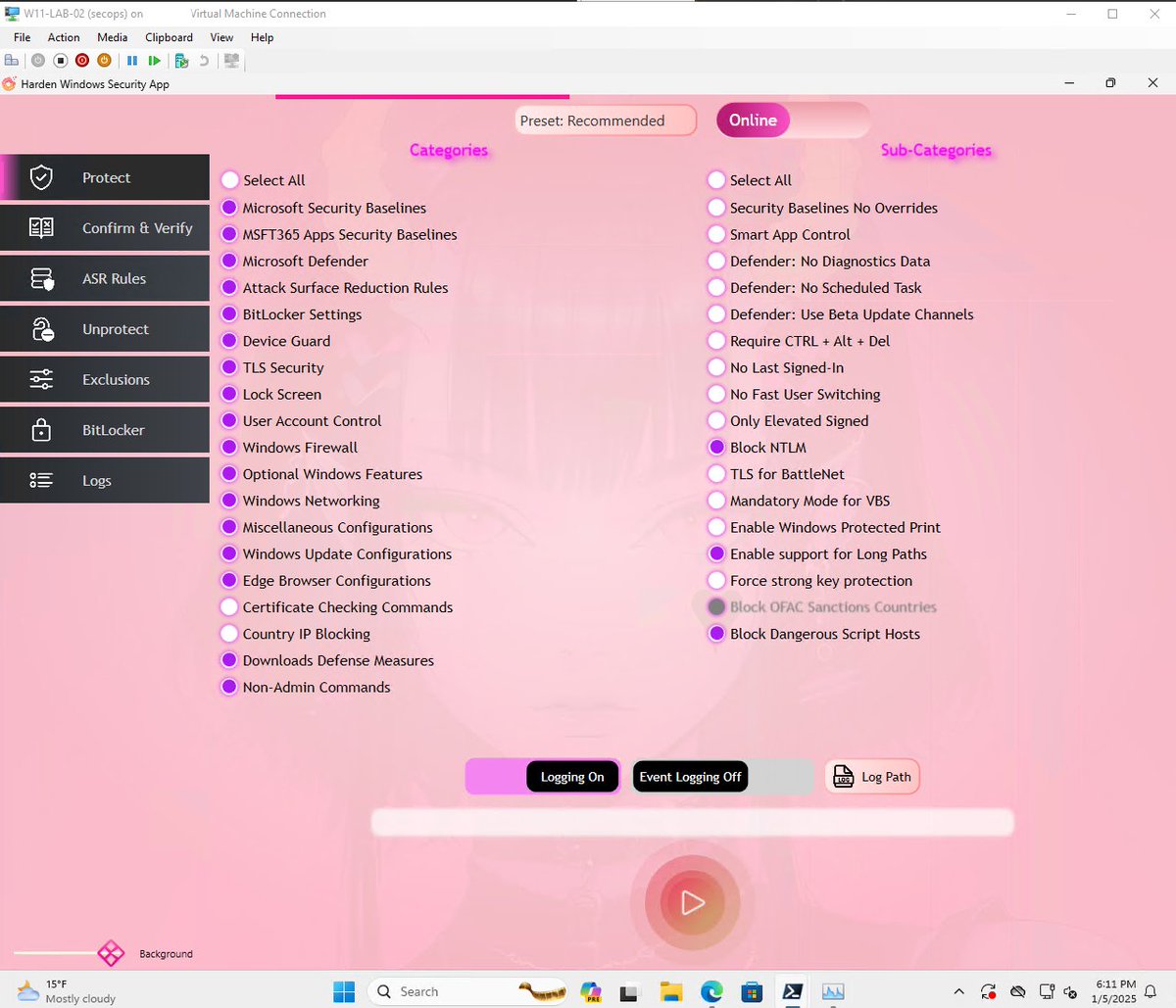The width and height of the screenshot is (1176, 1008).
Task: Toggle the TLS Security category
Action: coord(272,367)
